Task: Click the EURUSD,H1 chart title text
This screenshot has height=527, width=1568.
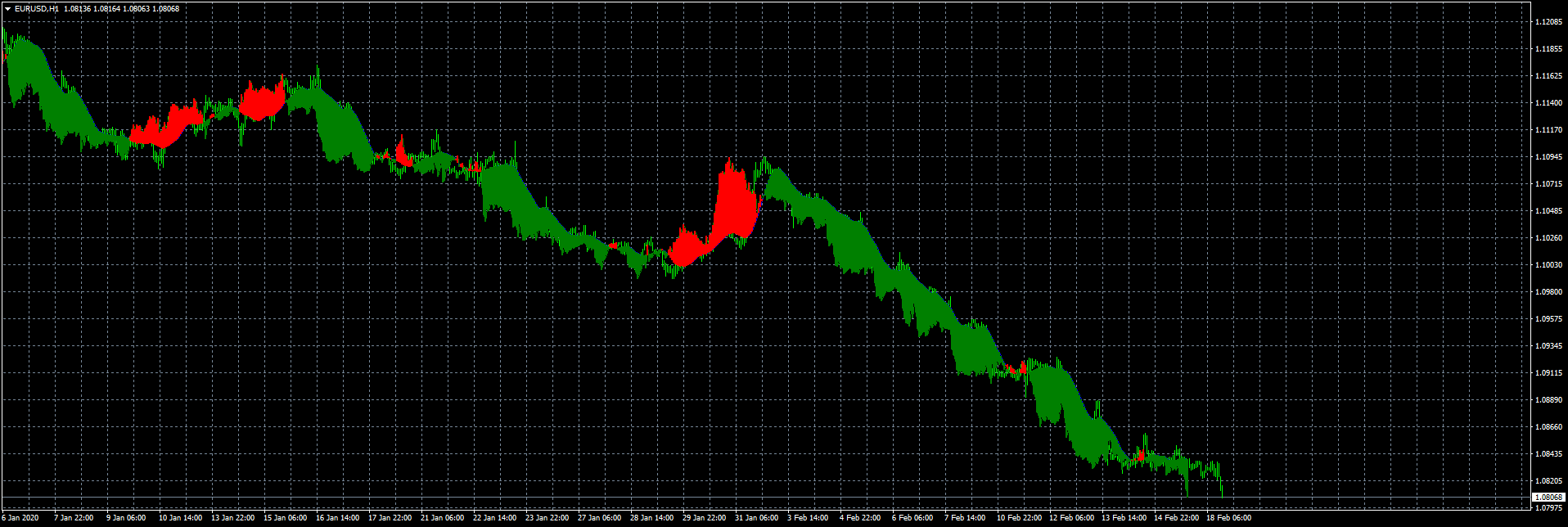Action: coord(36,9)
